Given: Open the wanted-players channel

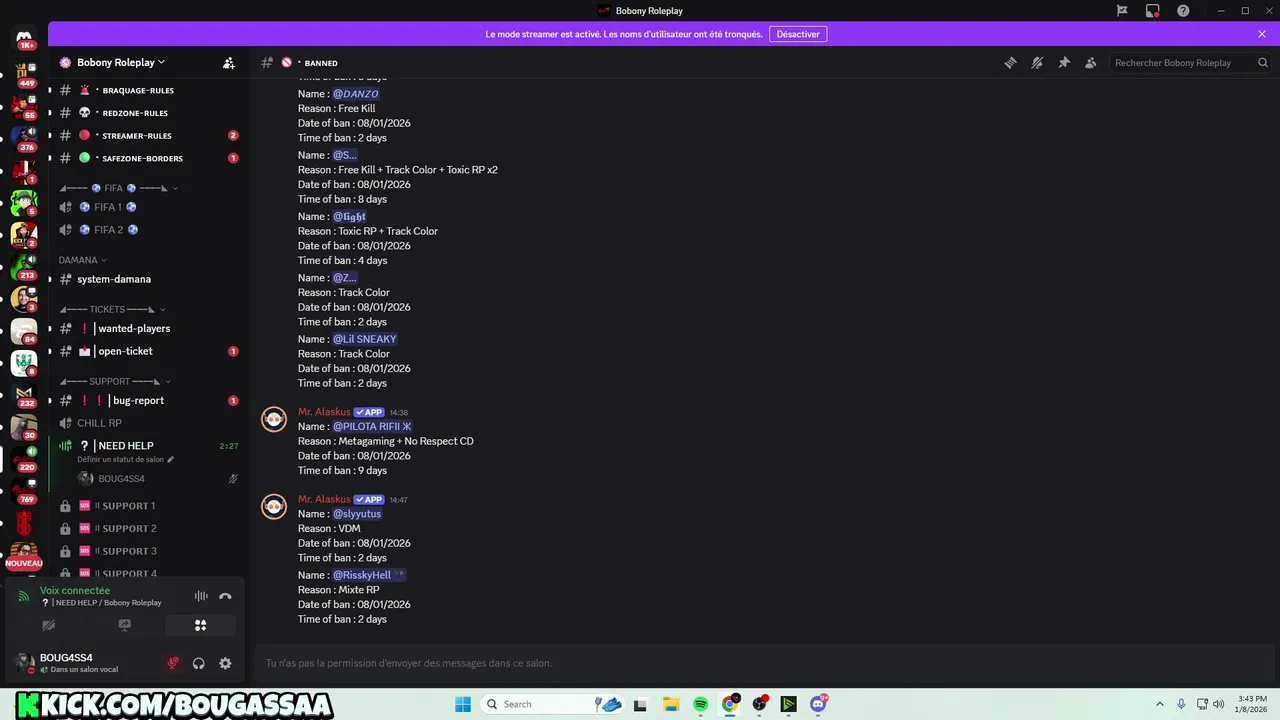Looking at the screenshot, I should pos(147,328).
